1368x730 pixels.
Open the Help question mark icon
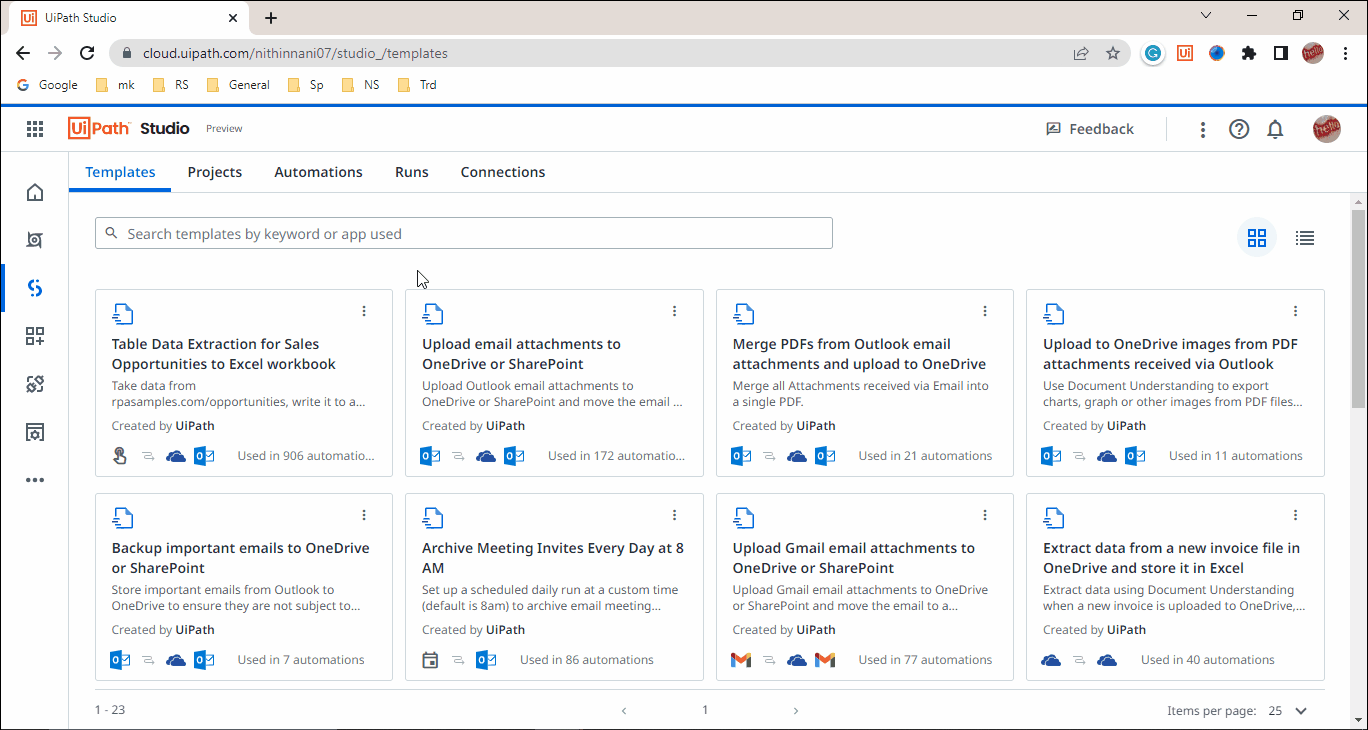pyautogui.click(x=1239, y=129)
